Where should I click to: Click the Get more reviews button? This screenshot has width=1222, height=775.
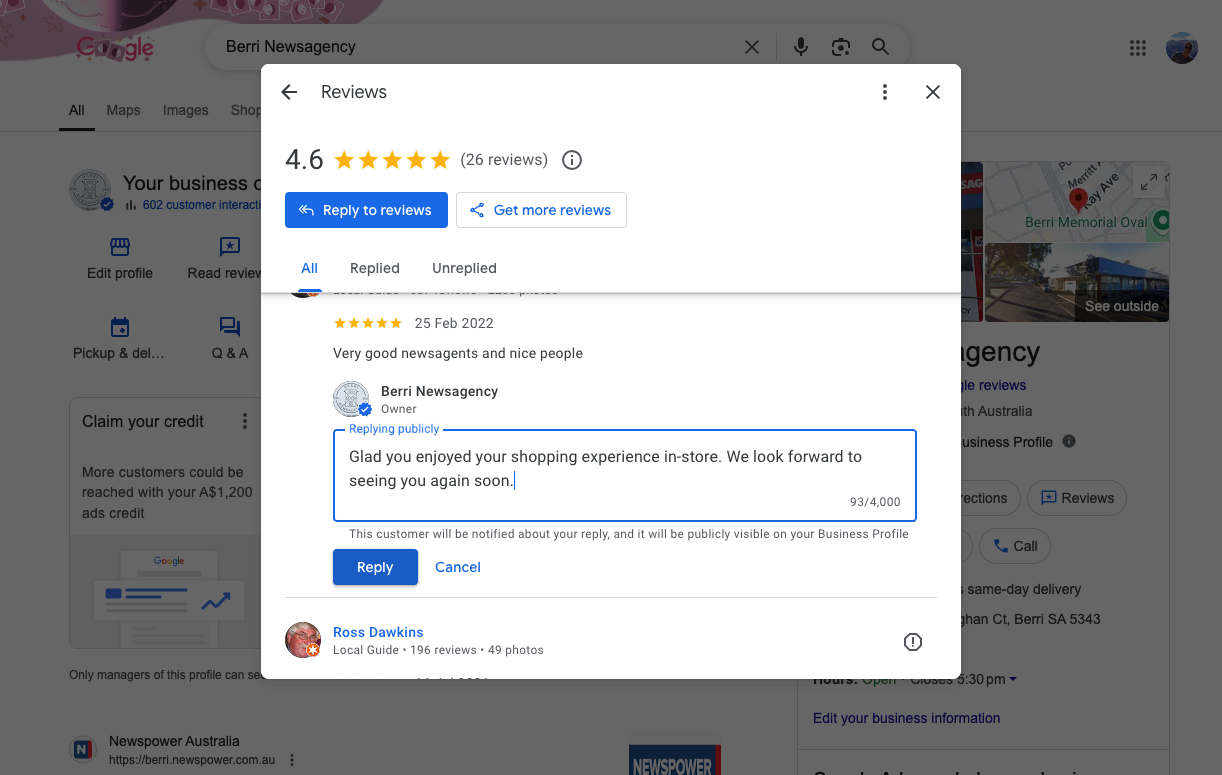tap(541, 210)
